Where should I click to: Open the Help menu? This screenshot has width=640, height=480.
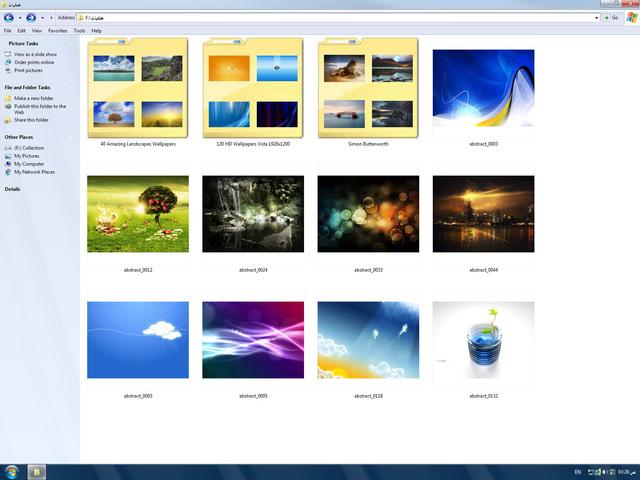(x=96, y=31)
